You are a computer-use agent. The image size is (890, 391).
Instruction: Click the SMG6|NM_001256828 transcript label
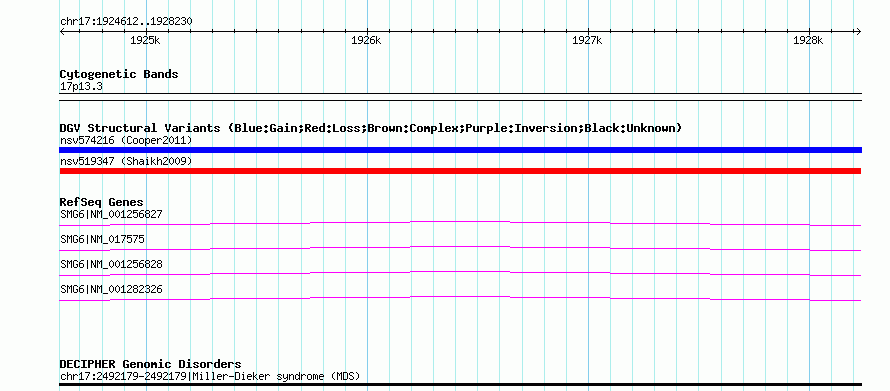click(111, 264)
